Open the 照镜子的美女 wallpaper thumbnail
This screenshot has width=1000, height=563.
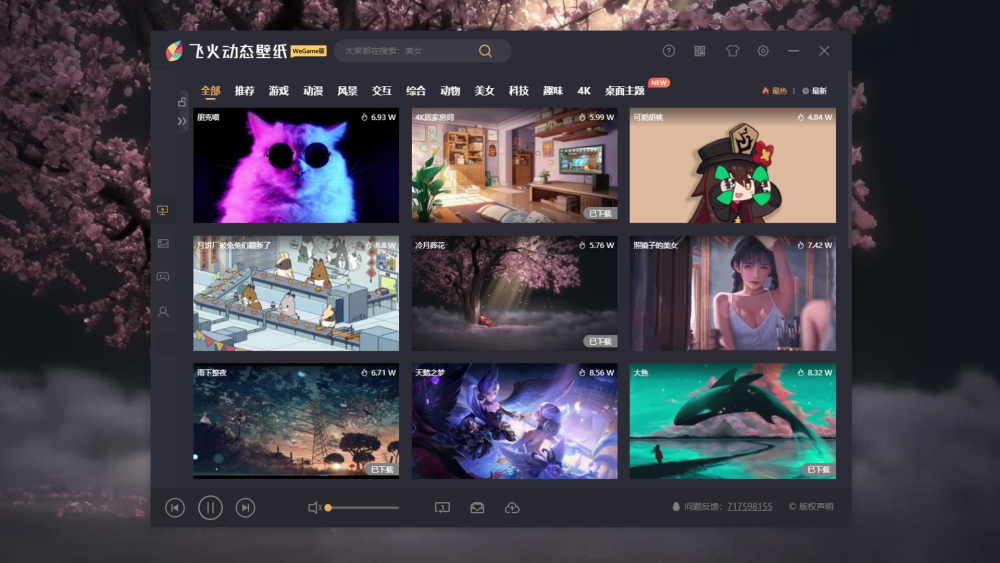coord(733,293)
